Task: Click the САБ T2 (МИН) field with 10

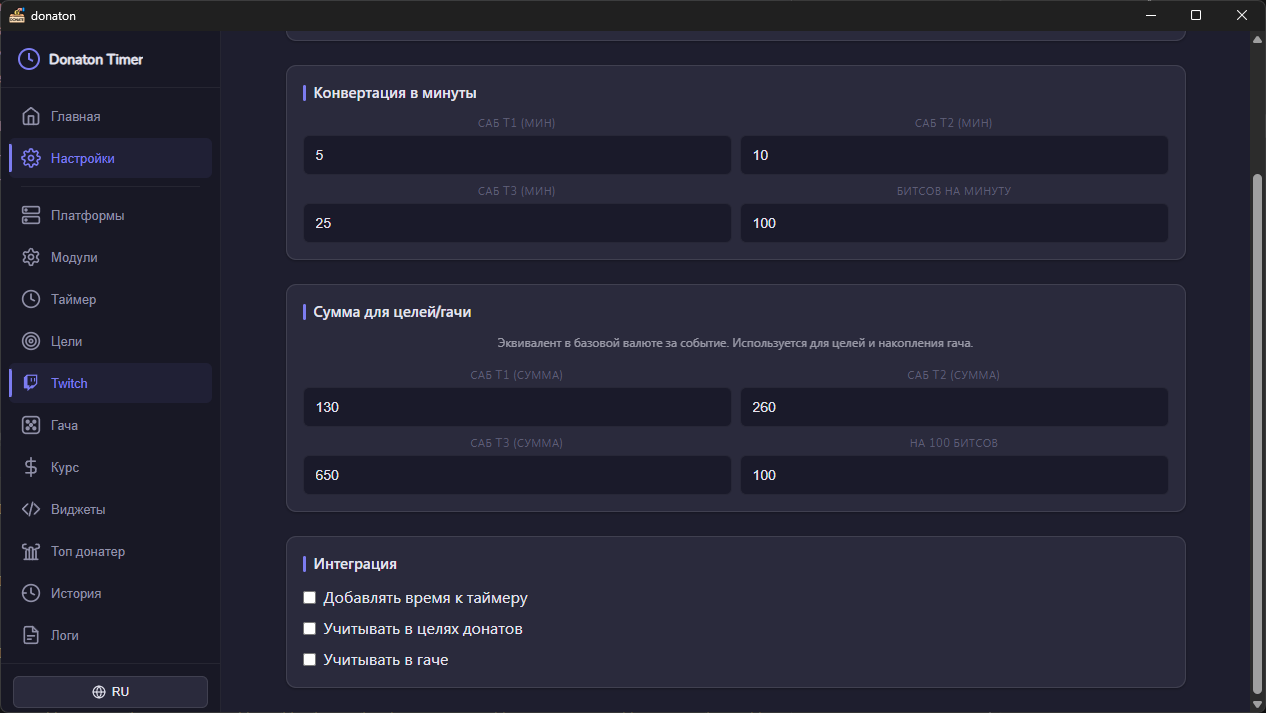Action: pyautogui.click(x=954, y=155)
